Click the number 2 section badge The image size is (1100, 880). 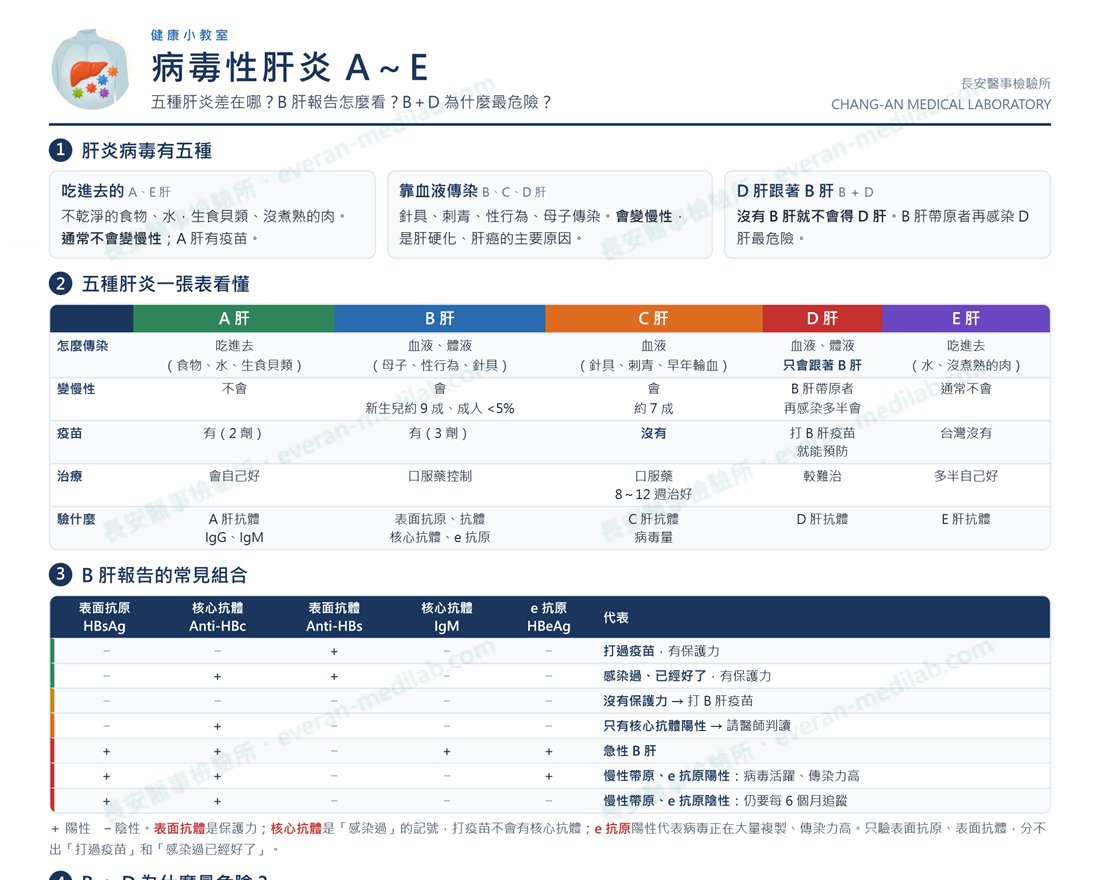60,284
